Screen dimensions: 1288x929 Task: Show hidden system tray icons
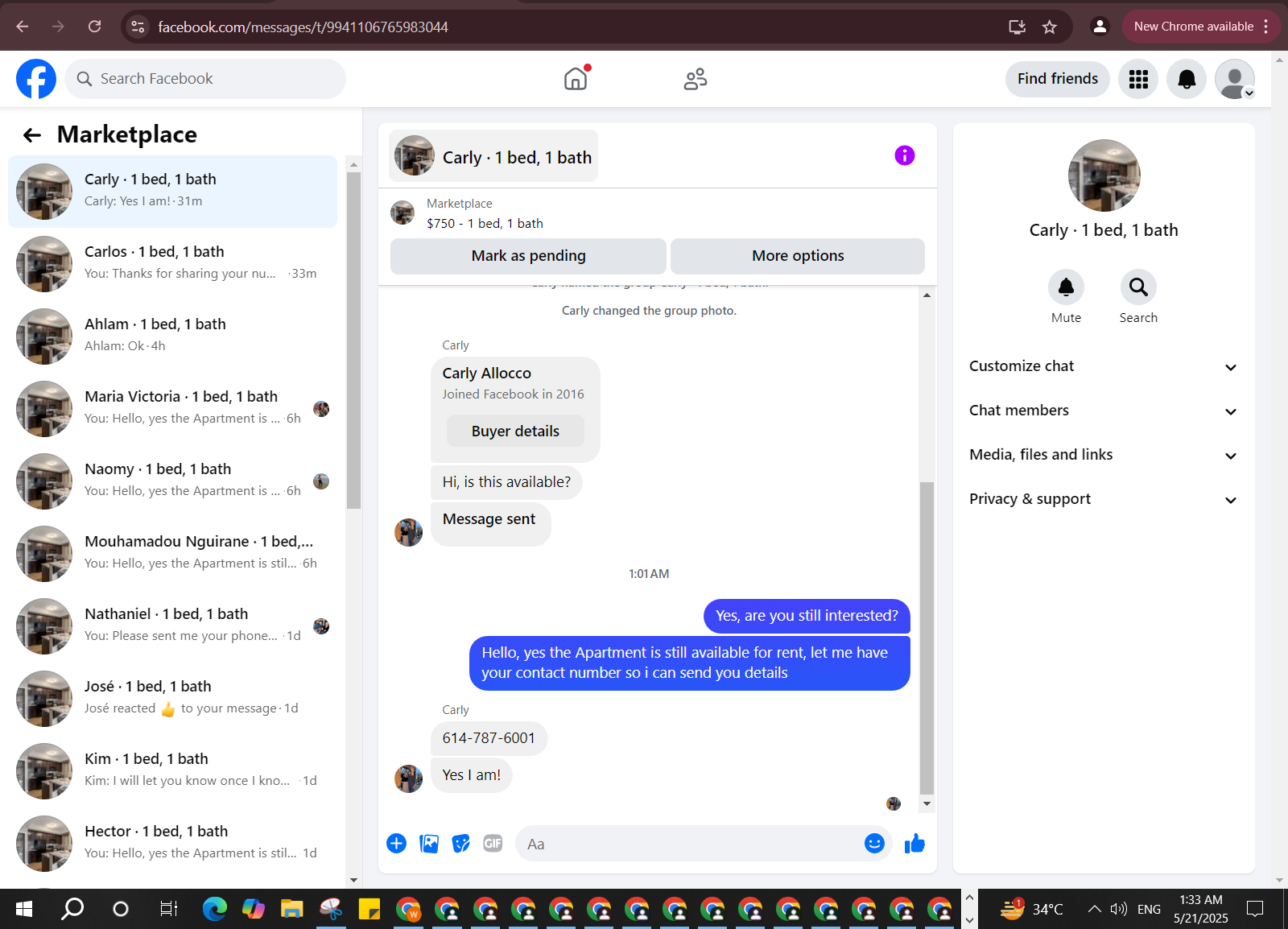point(1094,909)
